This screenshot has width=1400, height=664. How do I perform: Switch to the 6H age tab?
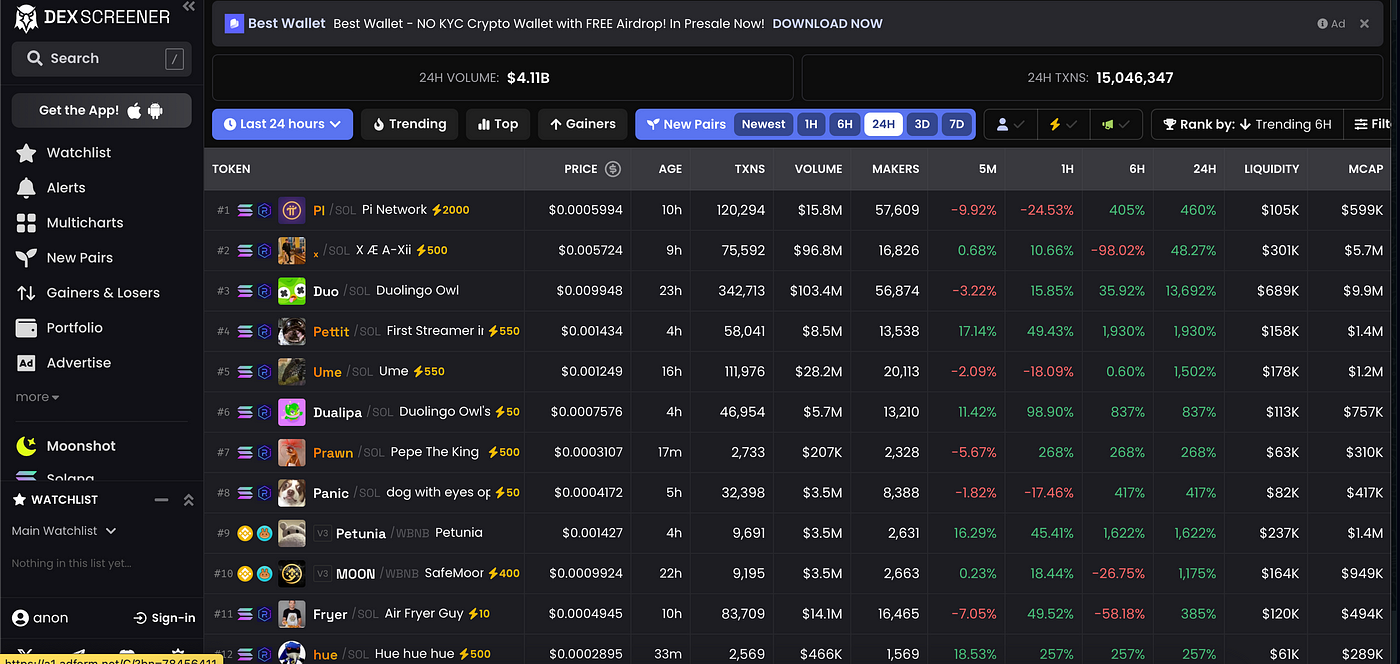point(845,124)
